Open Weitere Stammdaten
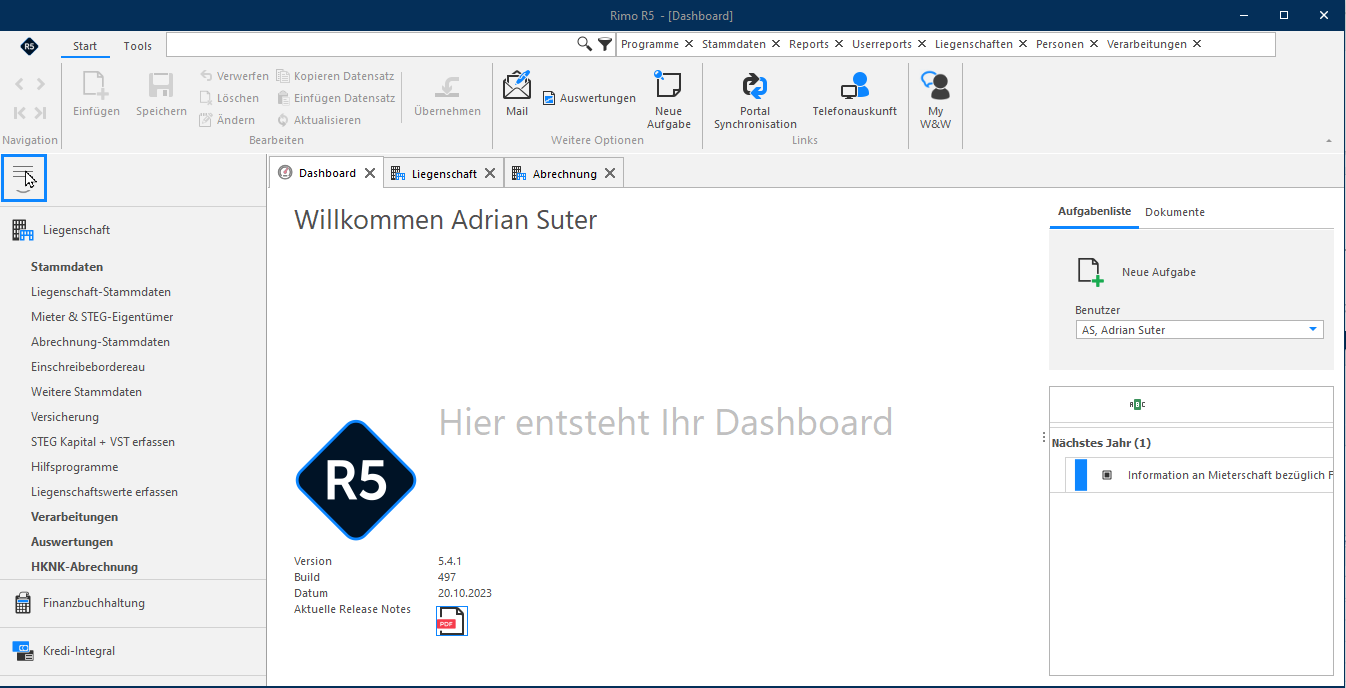Image resolution: width=1346 pixels, height=688 pixels. click(86, 392)
